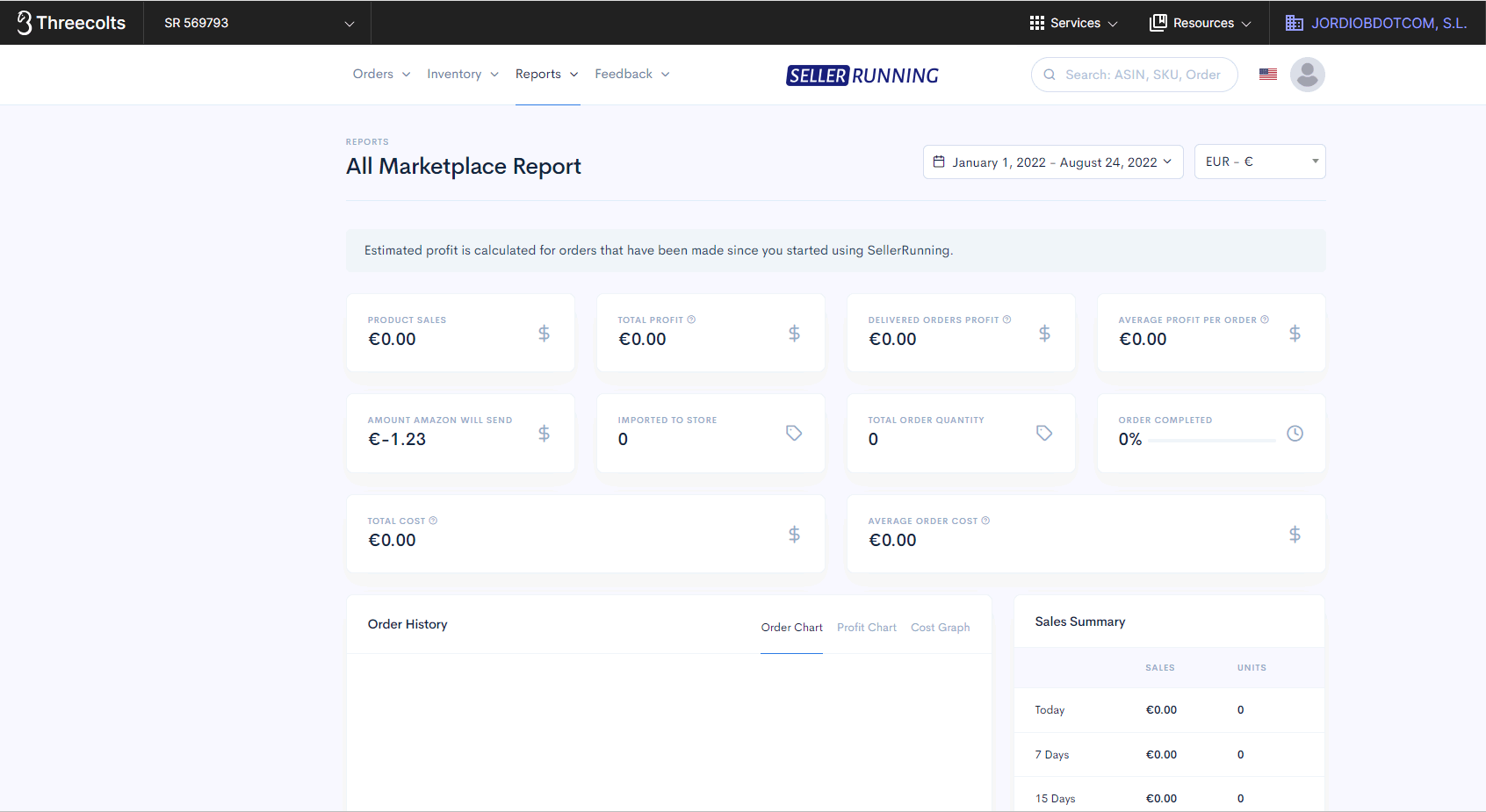
Task: Click the SellerRunning logo
Action: pos(862,75)
